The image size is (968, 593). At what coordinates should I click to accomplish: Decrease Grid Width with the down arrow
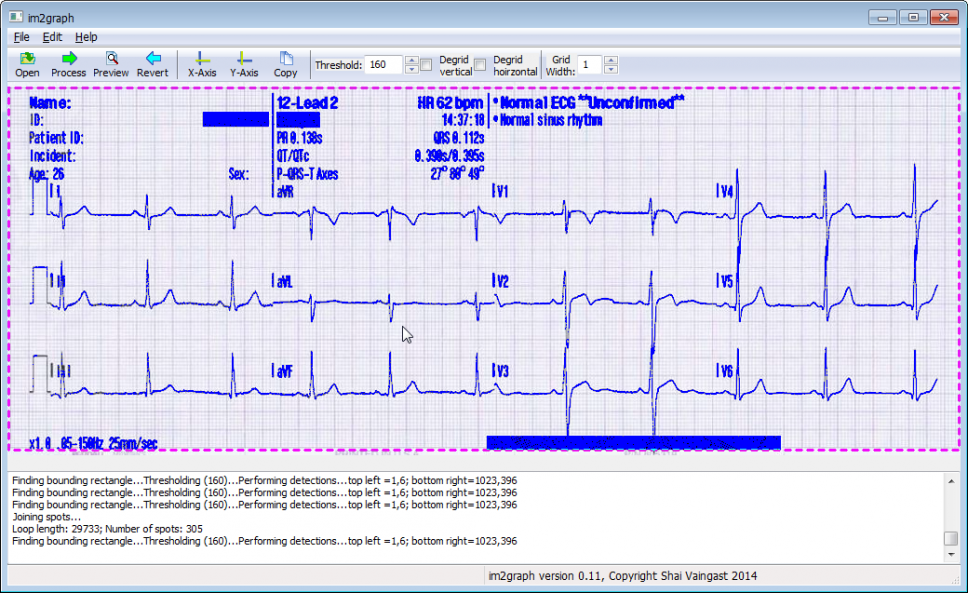(x=611, y=70)
